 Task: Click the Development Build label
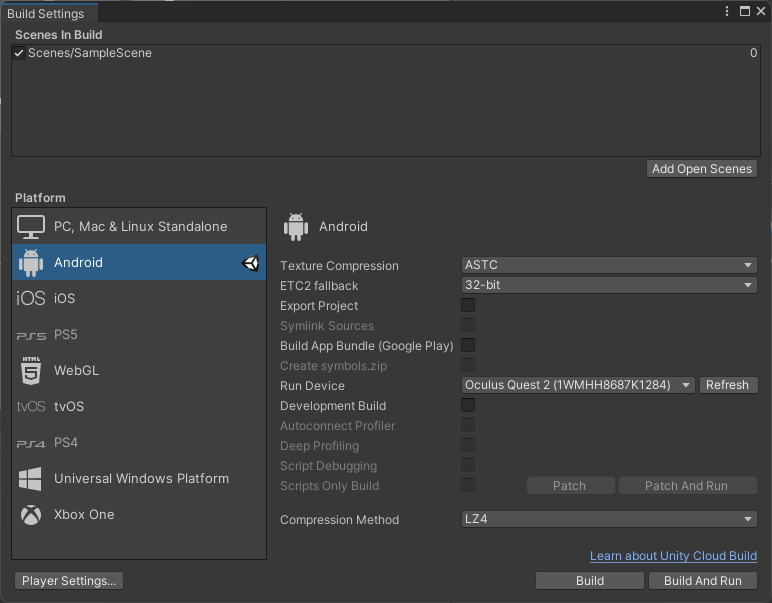(x=333, y=406)
